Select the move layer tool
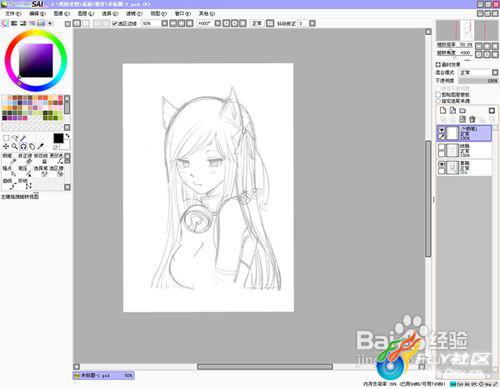The width and height of the screenshot is (500, 388). click(6, 146)
